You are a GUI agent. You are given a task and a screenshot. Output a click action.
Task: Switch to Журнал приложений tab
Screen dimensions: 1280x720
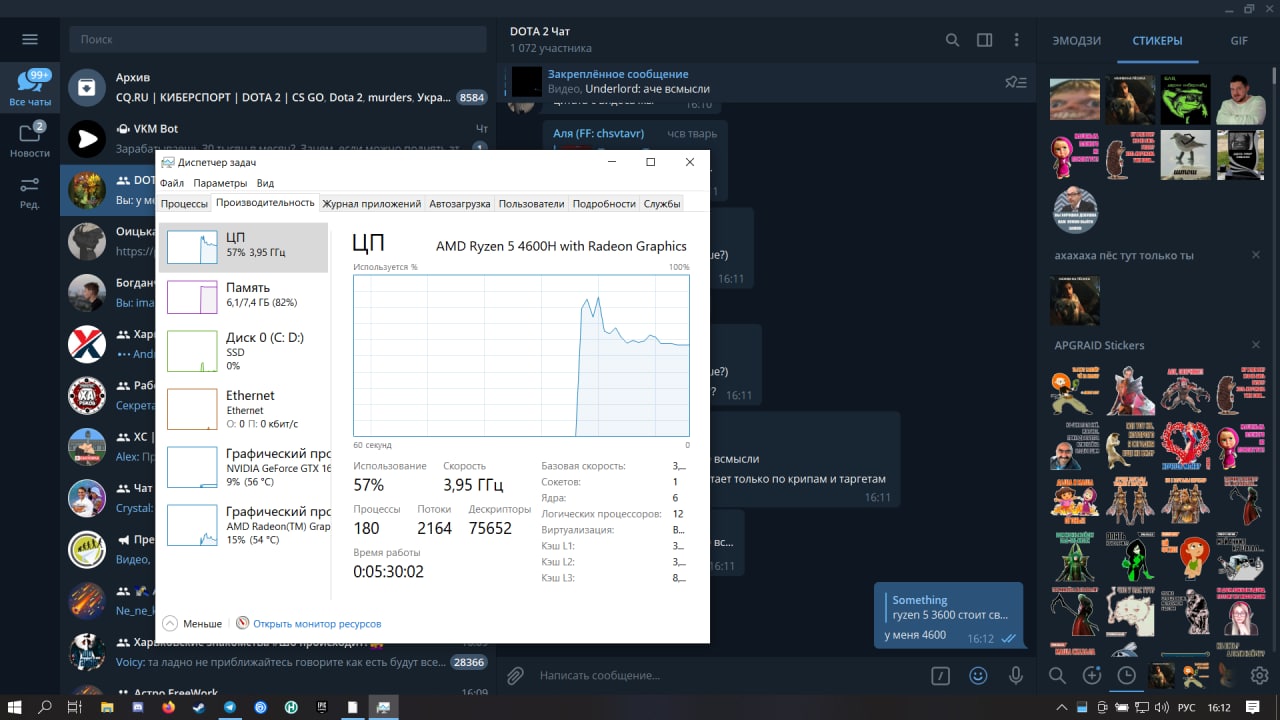click(371, 204)
